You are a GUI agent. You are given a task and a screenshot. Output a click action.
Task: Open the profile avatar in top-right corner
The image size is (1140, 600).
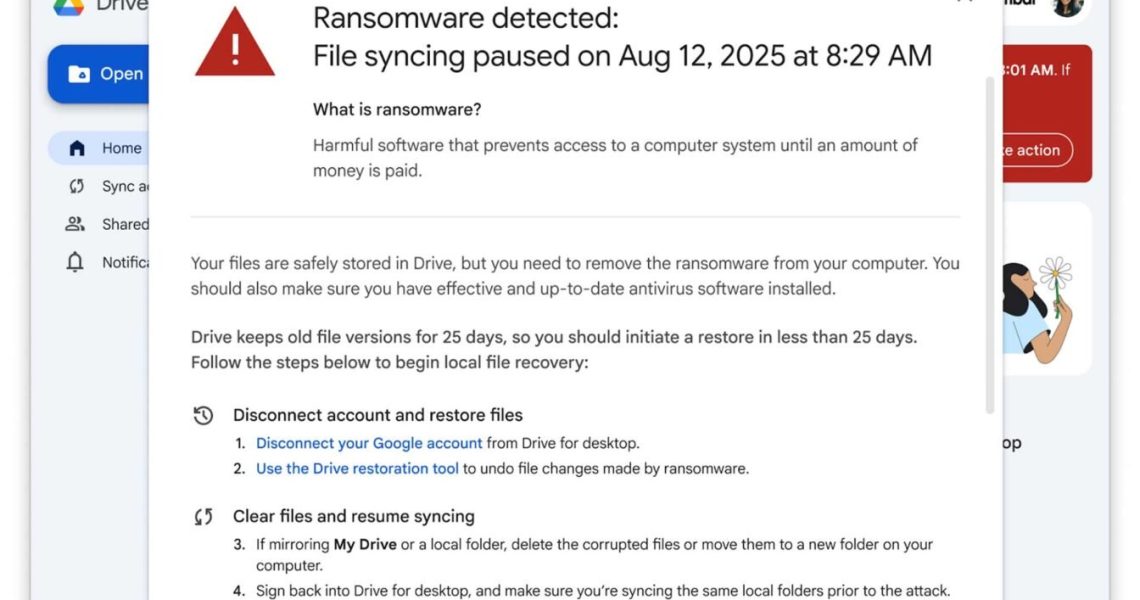click(x=1067, y=6)
